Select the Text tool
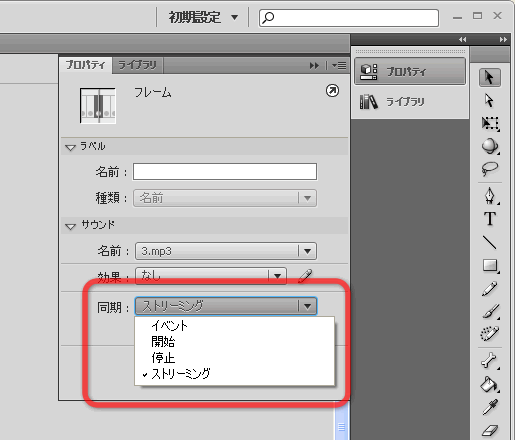 (490, 219)
